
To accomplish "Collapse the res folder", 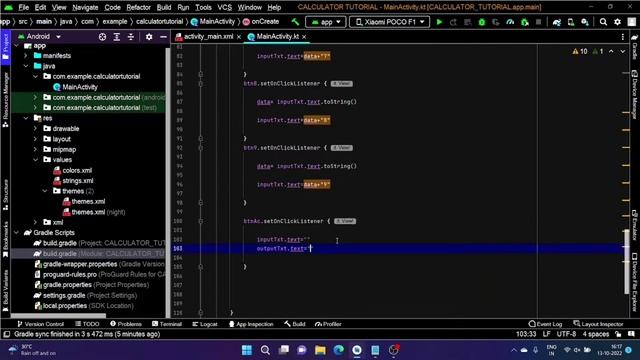I will [x=26, y=118].
